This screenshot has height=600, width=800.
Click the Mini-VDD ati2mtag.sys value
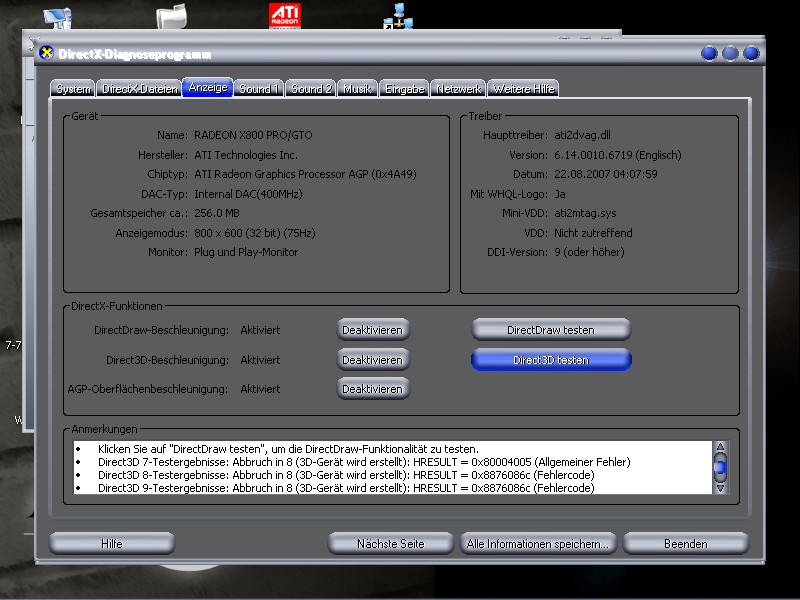pyautogui.click(x=585, y=213)
